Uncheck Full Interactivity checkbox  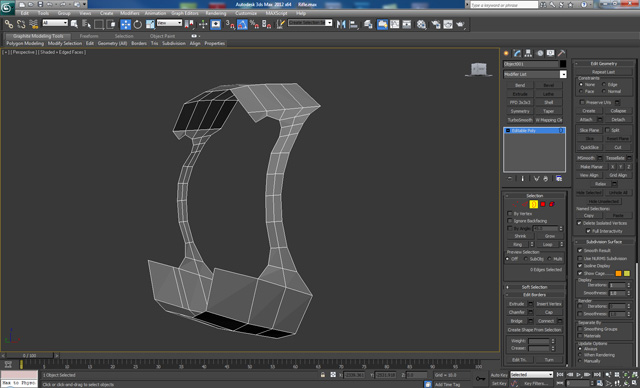tap(588, 231)
